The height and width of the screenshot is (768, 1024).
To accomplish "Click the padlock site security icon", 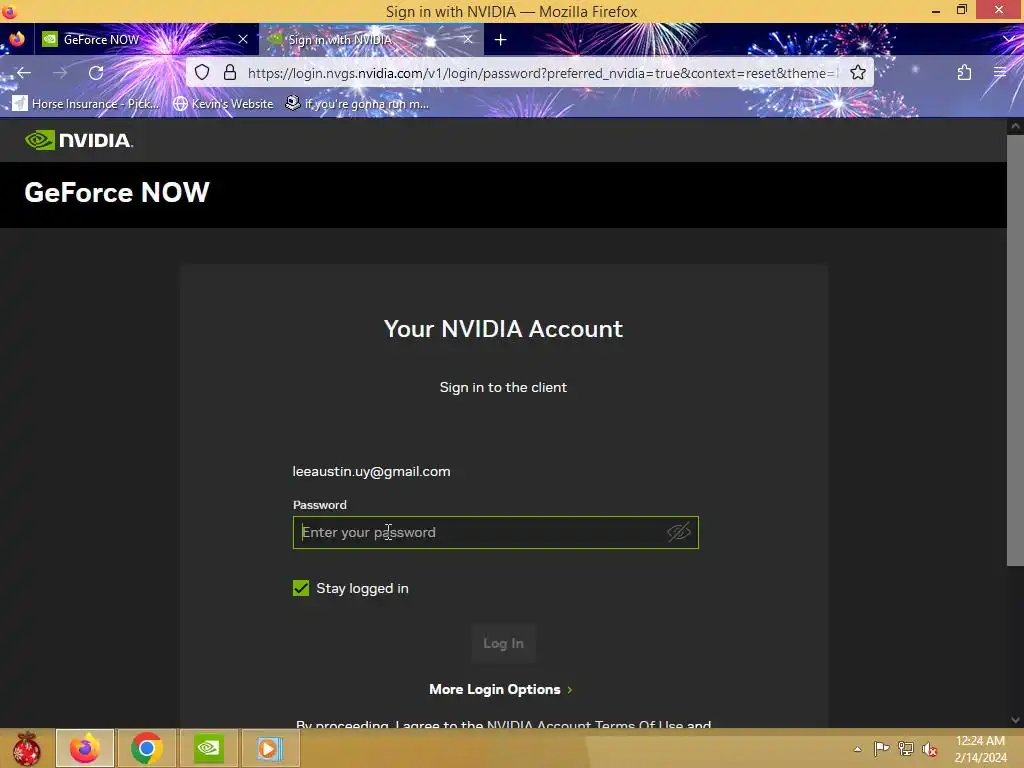I will click(230, 72).
